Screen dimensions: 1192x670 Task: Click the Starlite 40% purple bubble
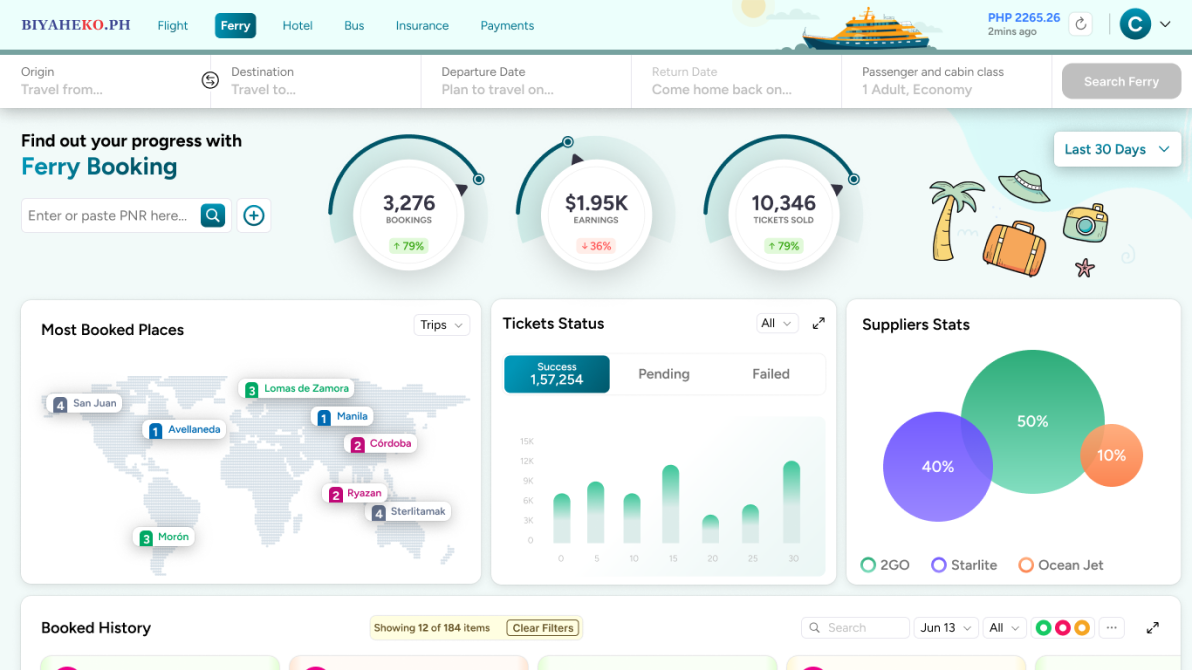coord(925,468)
